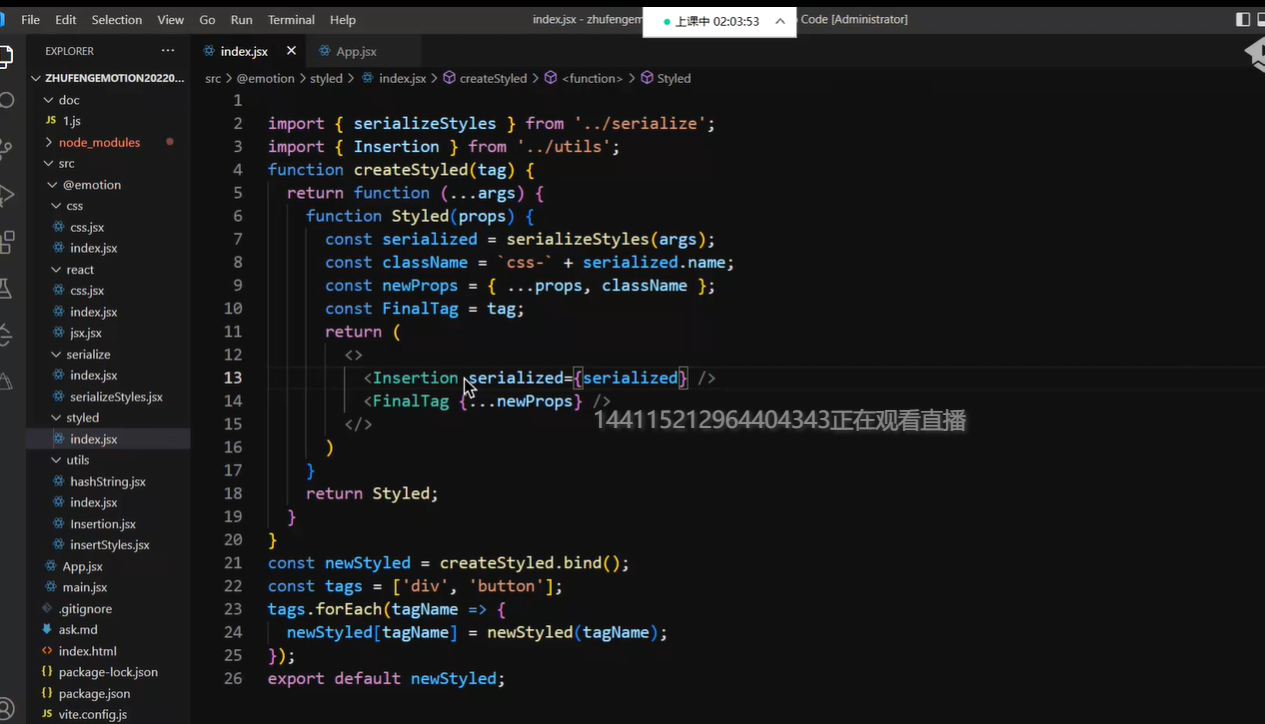The image size is (1265, 724).
Task: Switch to the App.jsx tab
Action: tap(355, 51)
